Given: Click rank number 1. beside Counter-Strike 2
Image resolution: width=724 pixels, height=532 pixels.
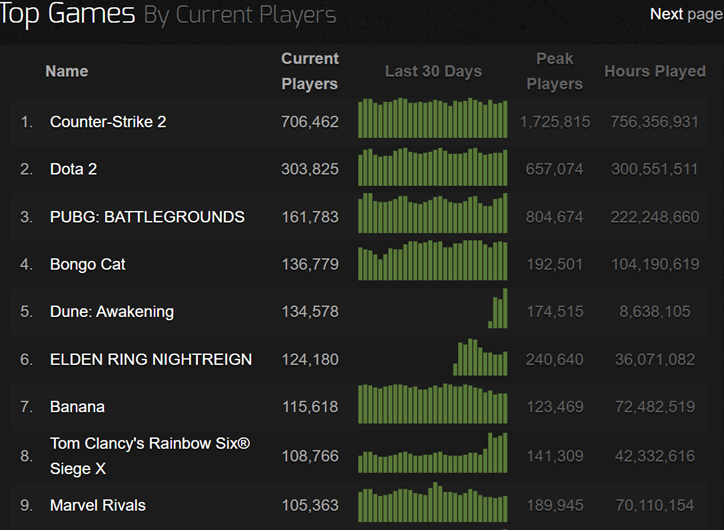Looking at the screenshot, I should click(26, 122).
